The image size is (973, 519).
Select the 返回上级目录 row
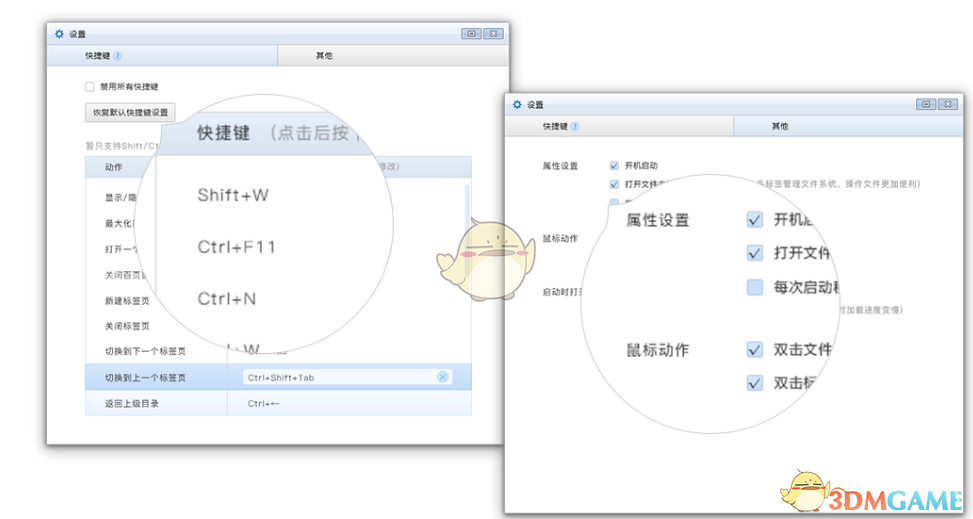click(x=278, y=403)
